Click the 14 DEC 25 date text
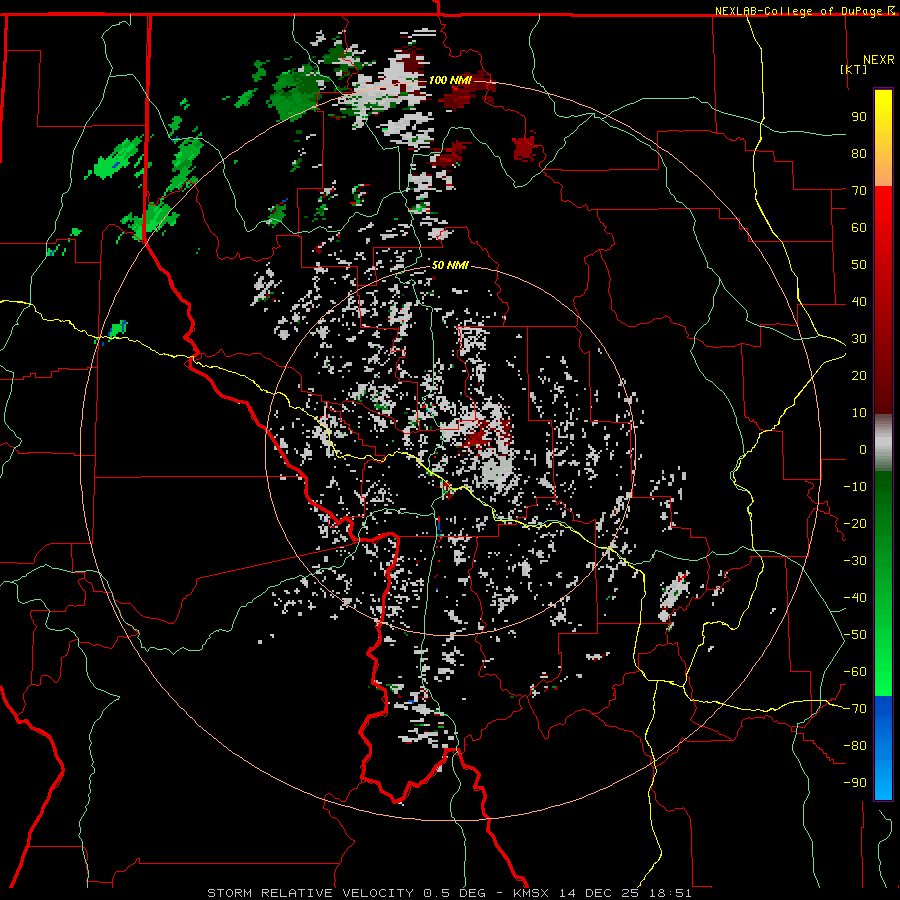This screenshot has width=900, height=900. 599,893
